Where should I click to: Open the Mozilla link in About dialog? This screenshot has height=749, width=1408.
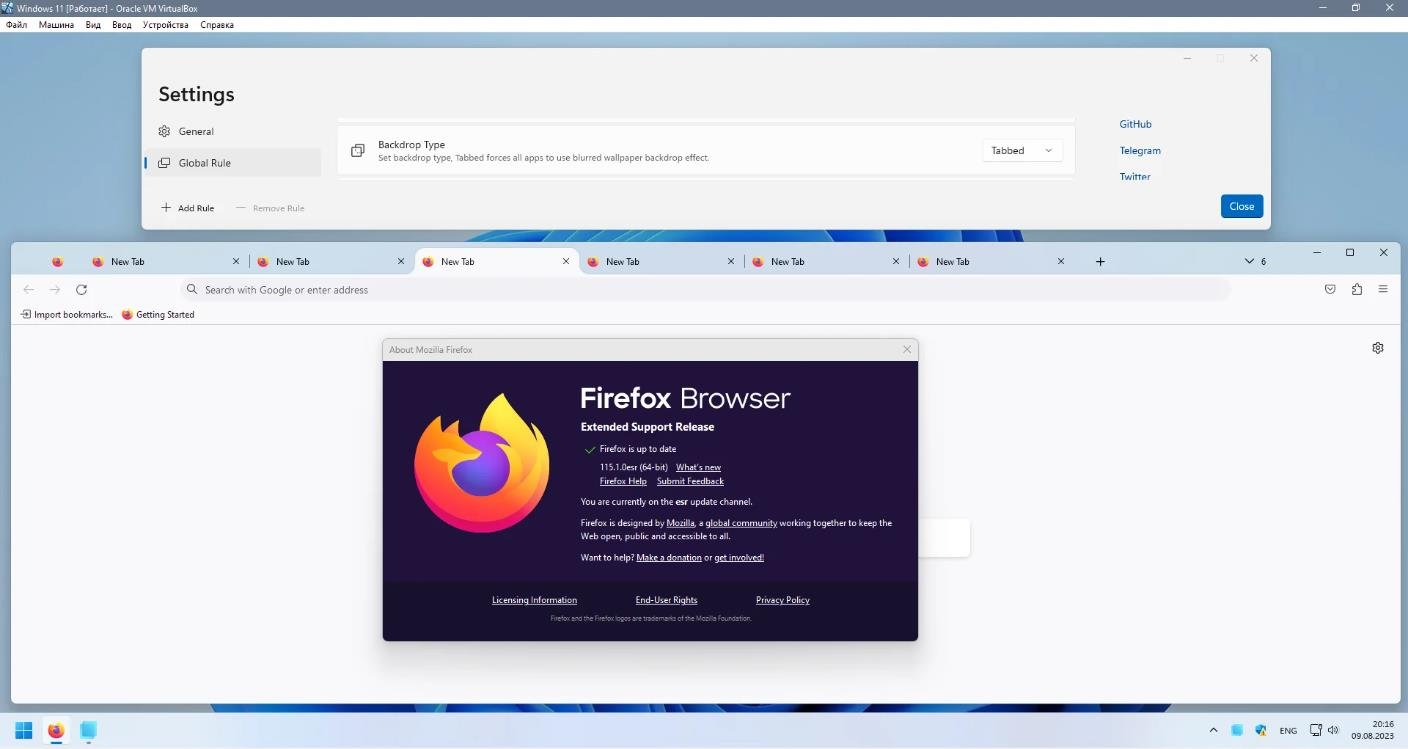(x=680, y=523)
